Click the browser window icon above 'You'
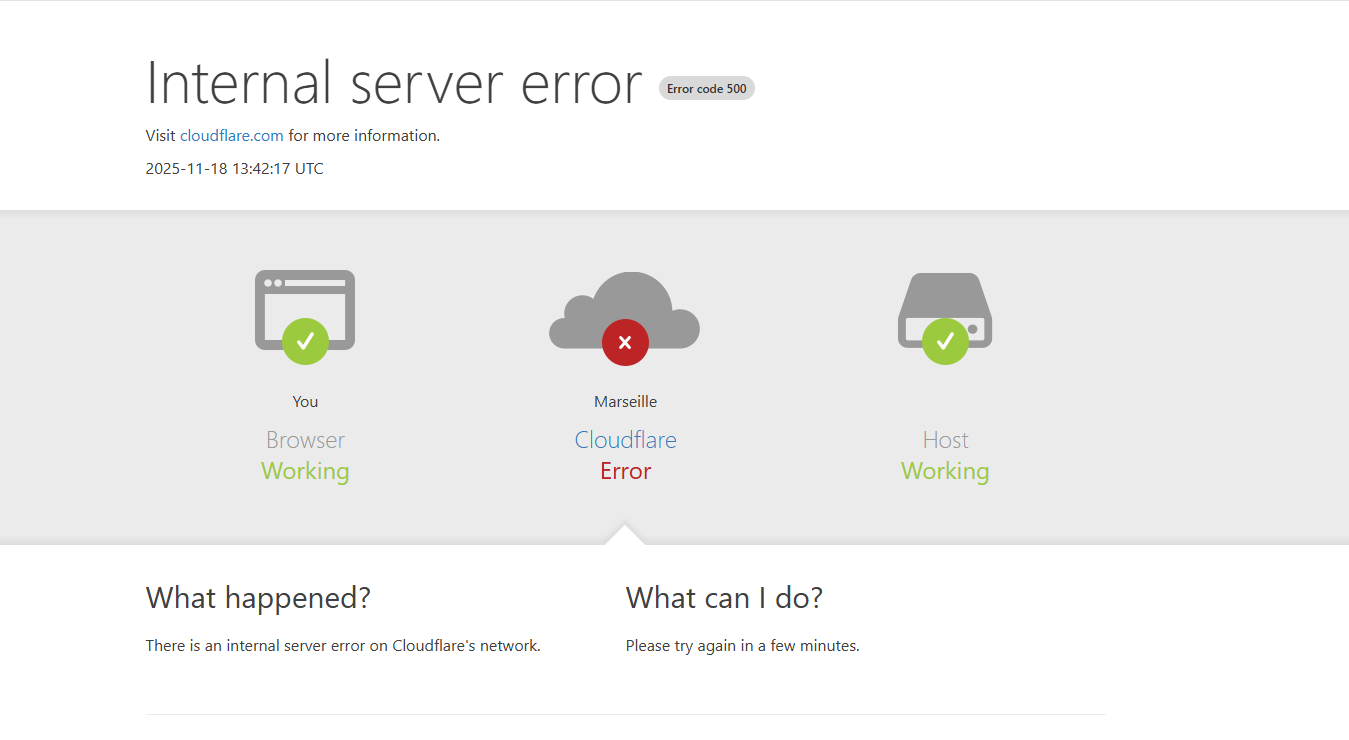Image resolution: width=1349 pixels, height=740 pixels. tap(304, 300)
